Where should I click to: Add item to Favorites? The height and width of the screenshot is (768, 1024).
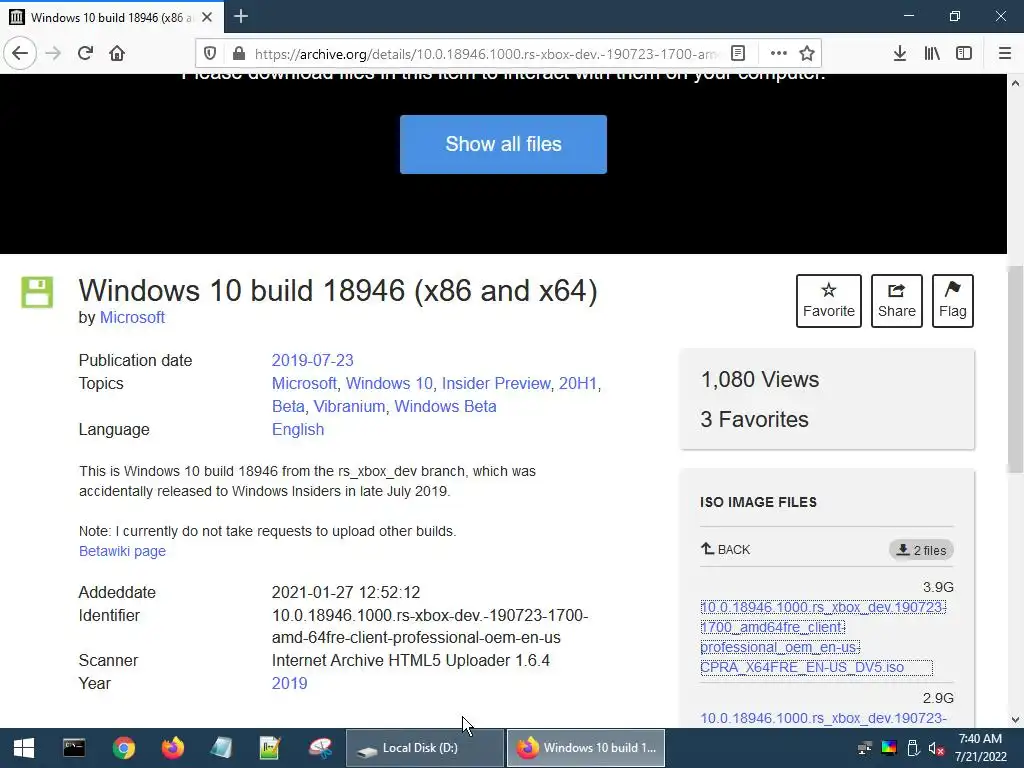(829, 301)
